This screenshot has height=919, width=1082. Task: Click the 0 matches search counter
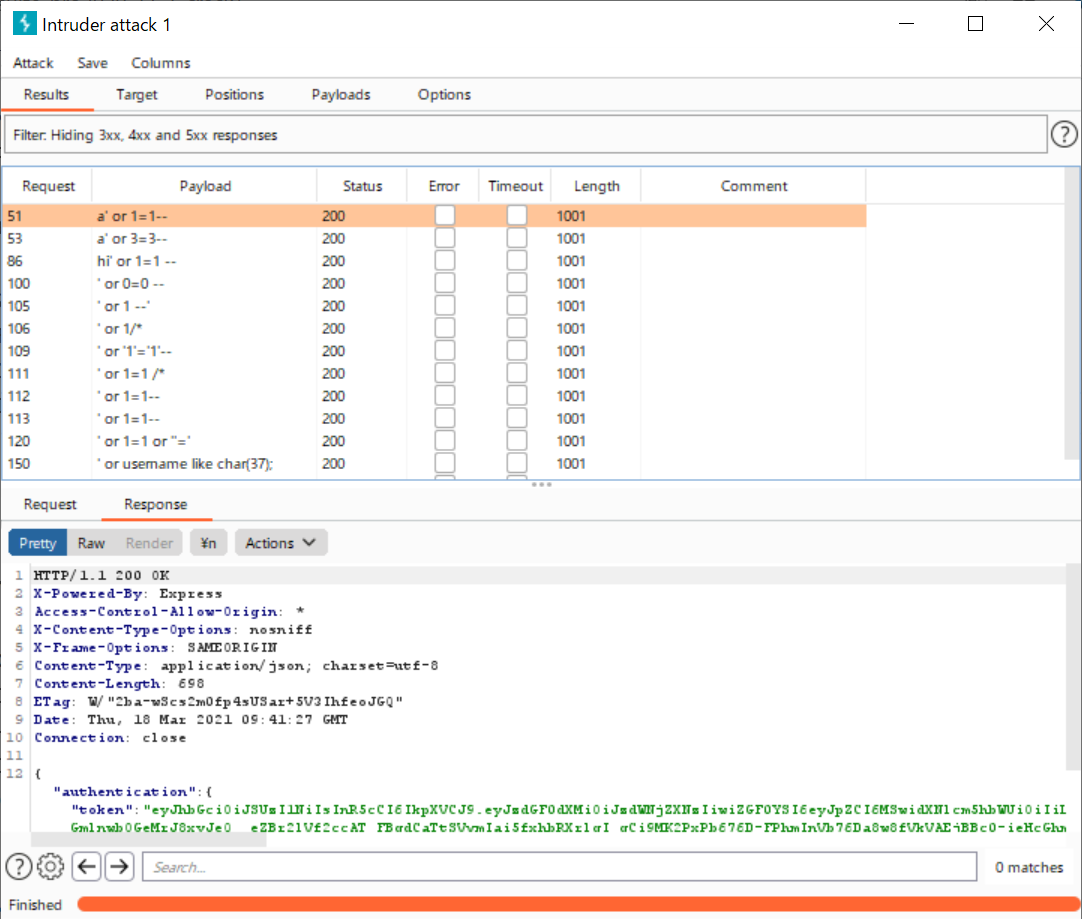click(x=1029, y=867)
